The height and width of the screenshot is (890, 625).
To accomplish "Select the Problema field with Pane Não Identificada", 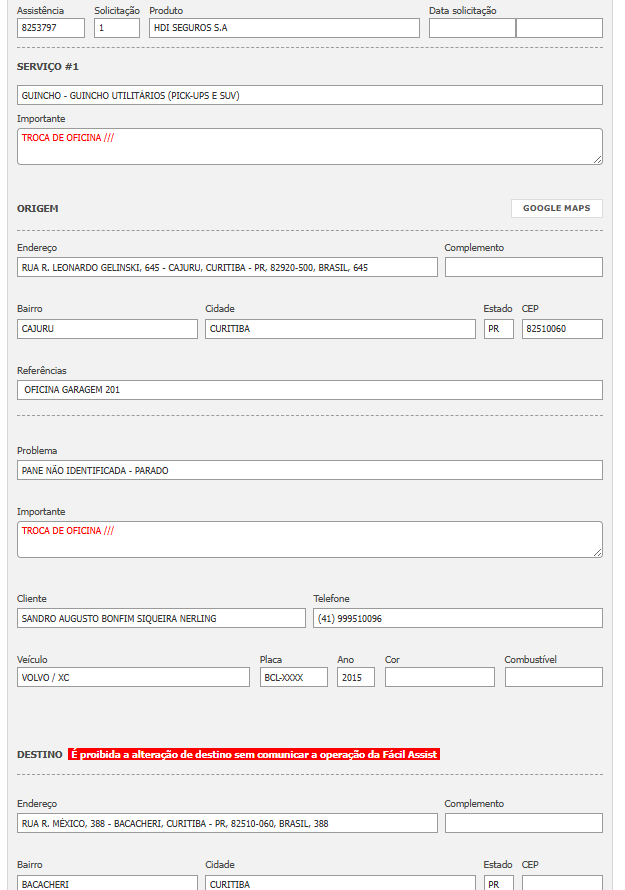I will (x=310, y=470).
